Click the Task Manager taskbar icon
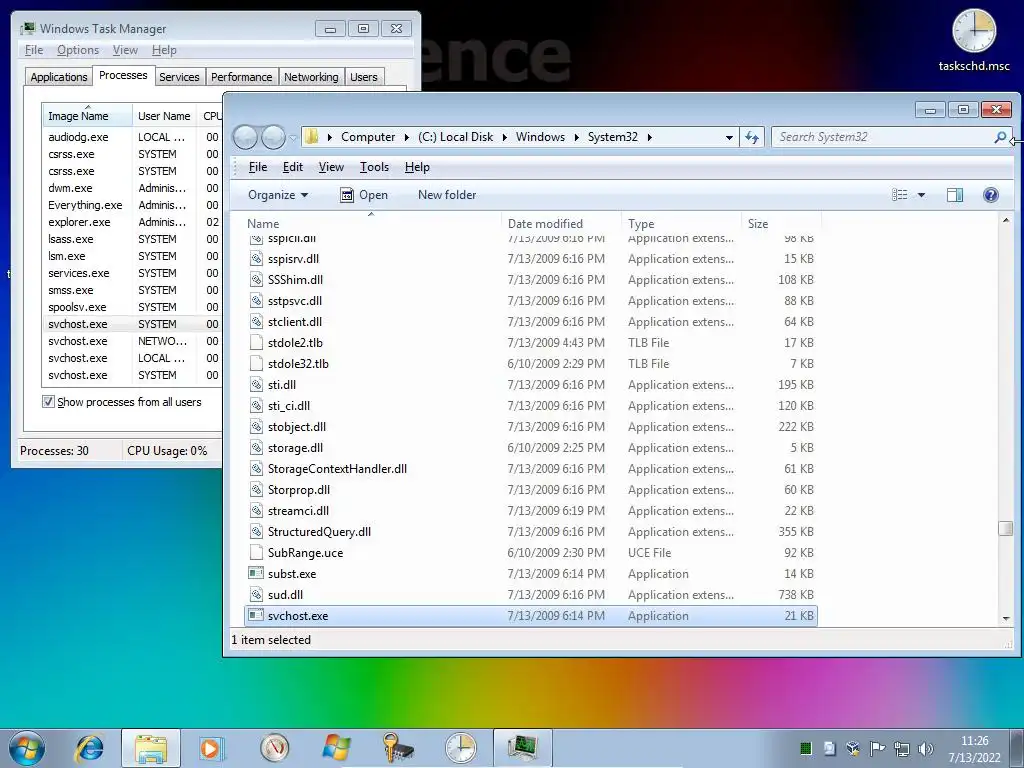The height and width of the screenshot is (768, 1024). (523, 748)
